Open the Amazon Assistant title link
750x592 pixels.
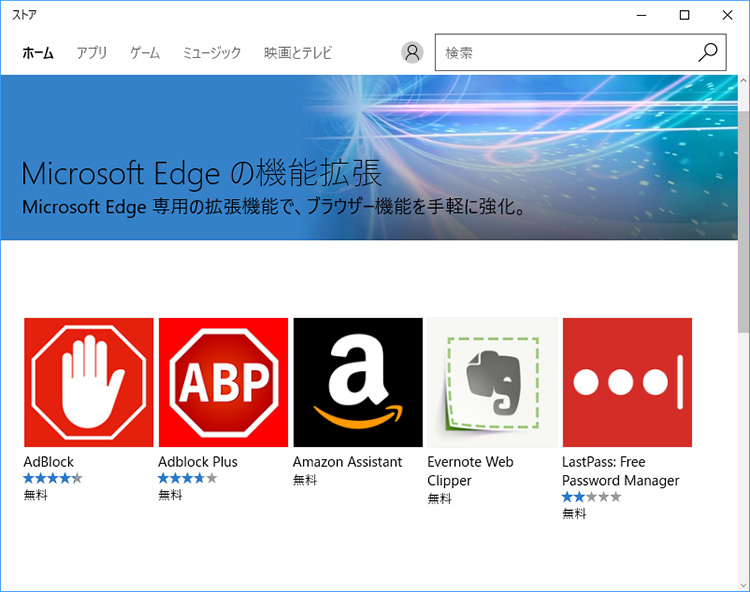[x=347, y=462]
